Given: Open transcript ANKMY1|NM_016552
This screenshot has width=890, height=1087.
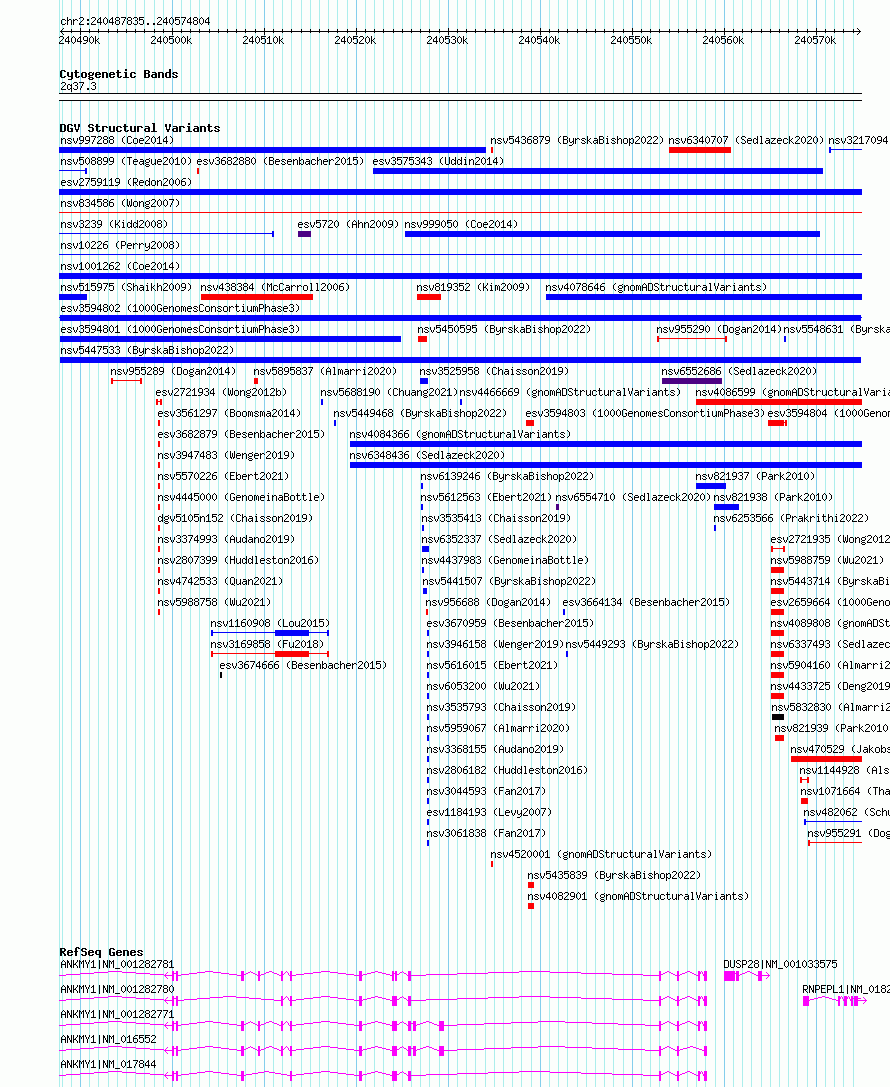Looking at the screenshot, I should (108, 1039).
